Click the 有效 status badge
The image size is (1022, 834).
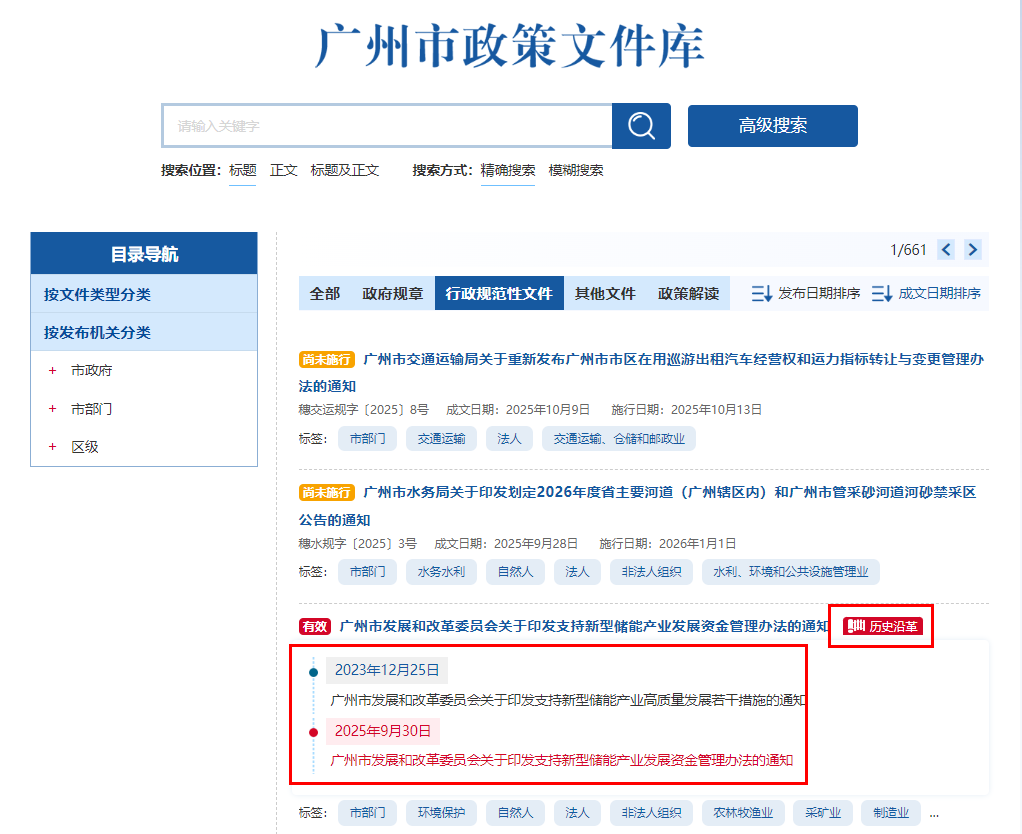point(313,626)
